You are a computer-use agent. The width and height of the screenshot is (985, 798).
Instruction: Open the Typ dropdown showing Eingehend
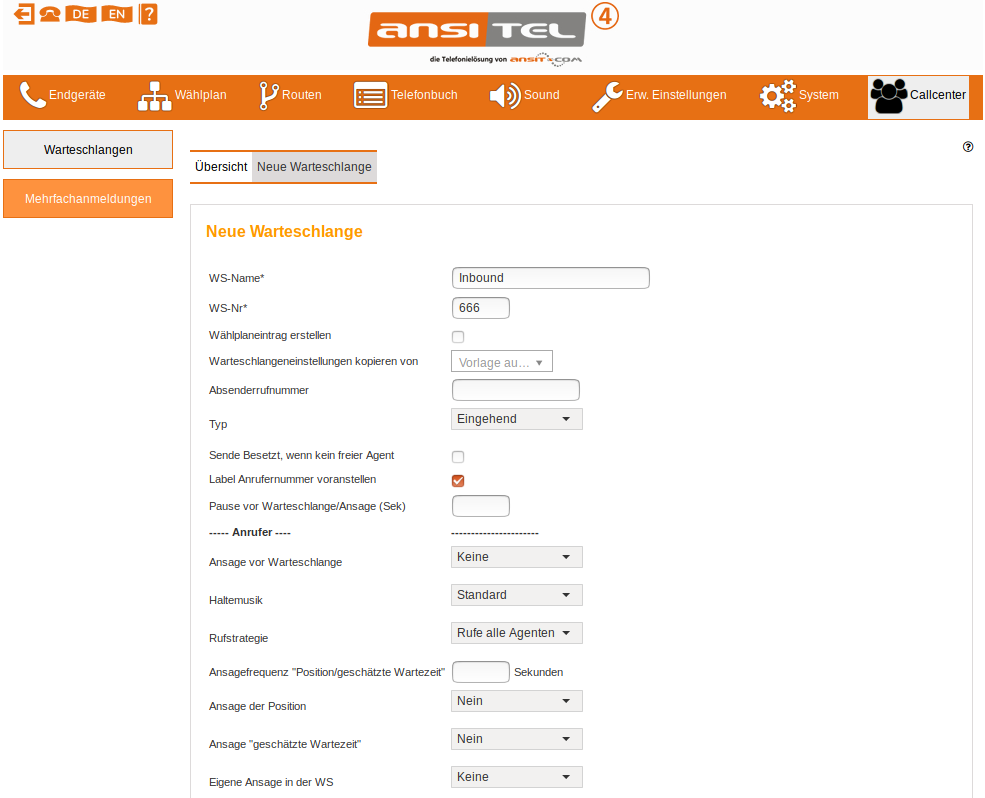(x=516, y=419)
